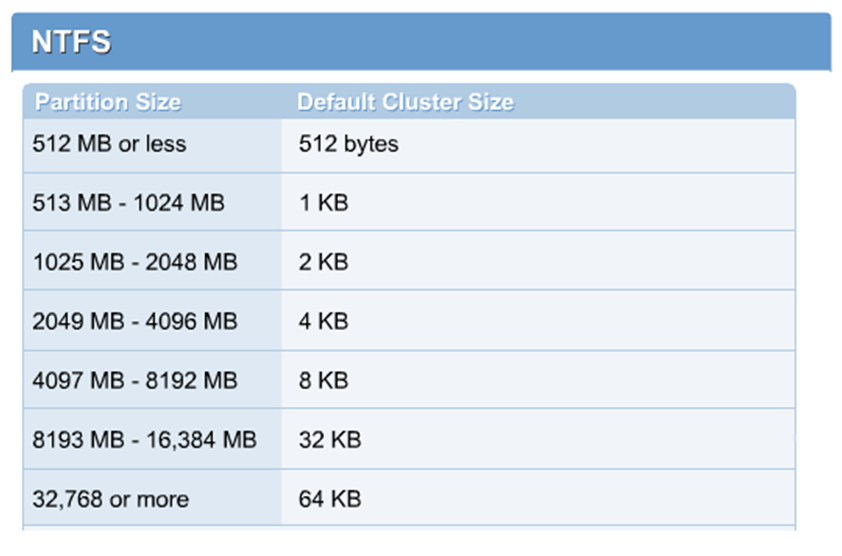The width and height of the screenshot is (842, 556).
Task: Click the blank header area right of Default Cluster Size
Action: click(x=660, y=102)
